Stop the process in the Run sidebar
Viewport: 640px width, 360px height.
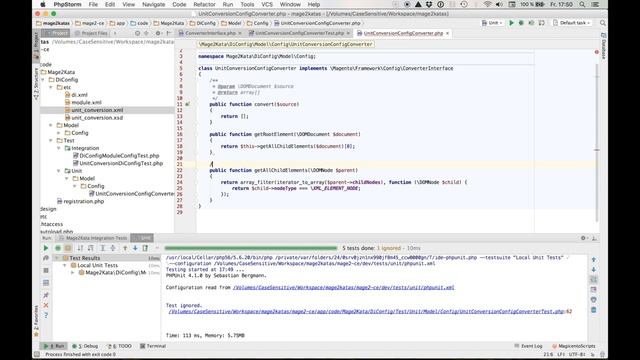[46, 271]
